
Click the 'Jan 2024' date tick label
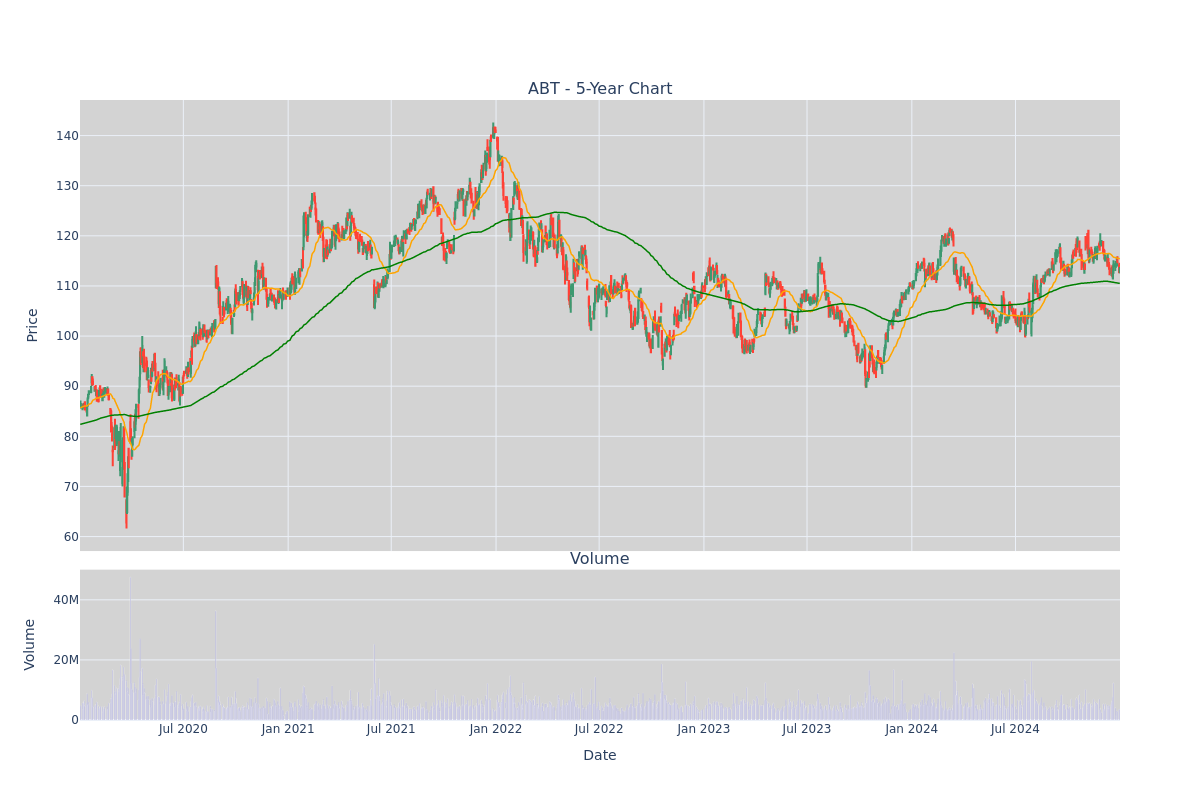[x=912, y=729]
